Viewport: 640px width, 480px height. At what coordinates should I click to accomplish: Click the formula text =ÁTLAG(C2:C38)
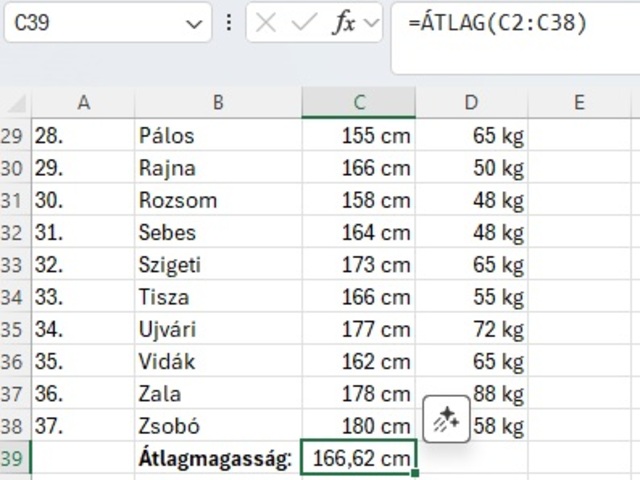[497, 23]
